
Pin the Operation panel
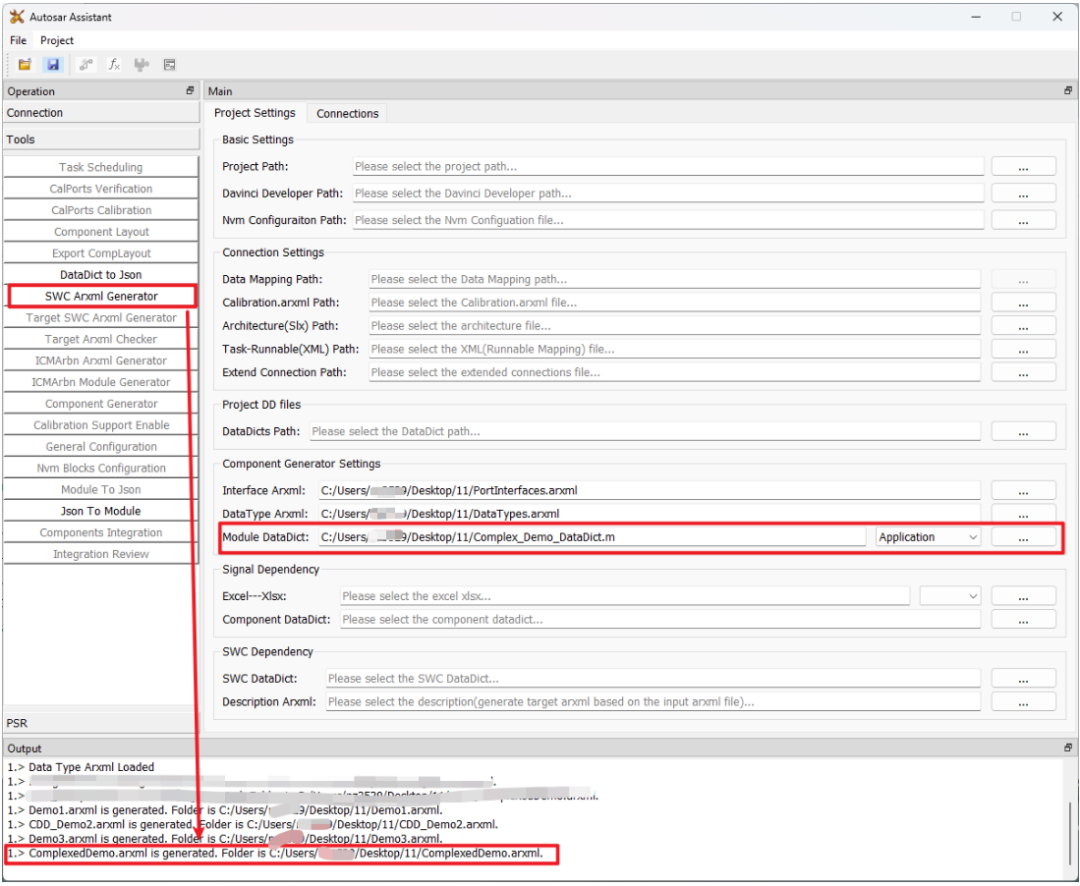[188, 91]
